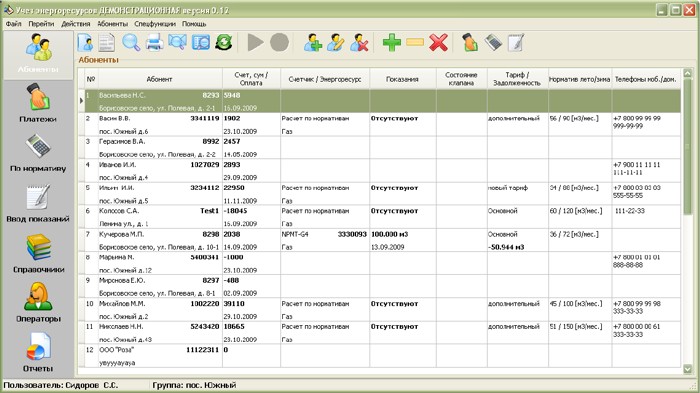
Task: Click the -50.944 м3 debt value
Action: click(506, 247)
